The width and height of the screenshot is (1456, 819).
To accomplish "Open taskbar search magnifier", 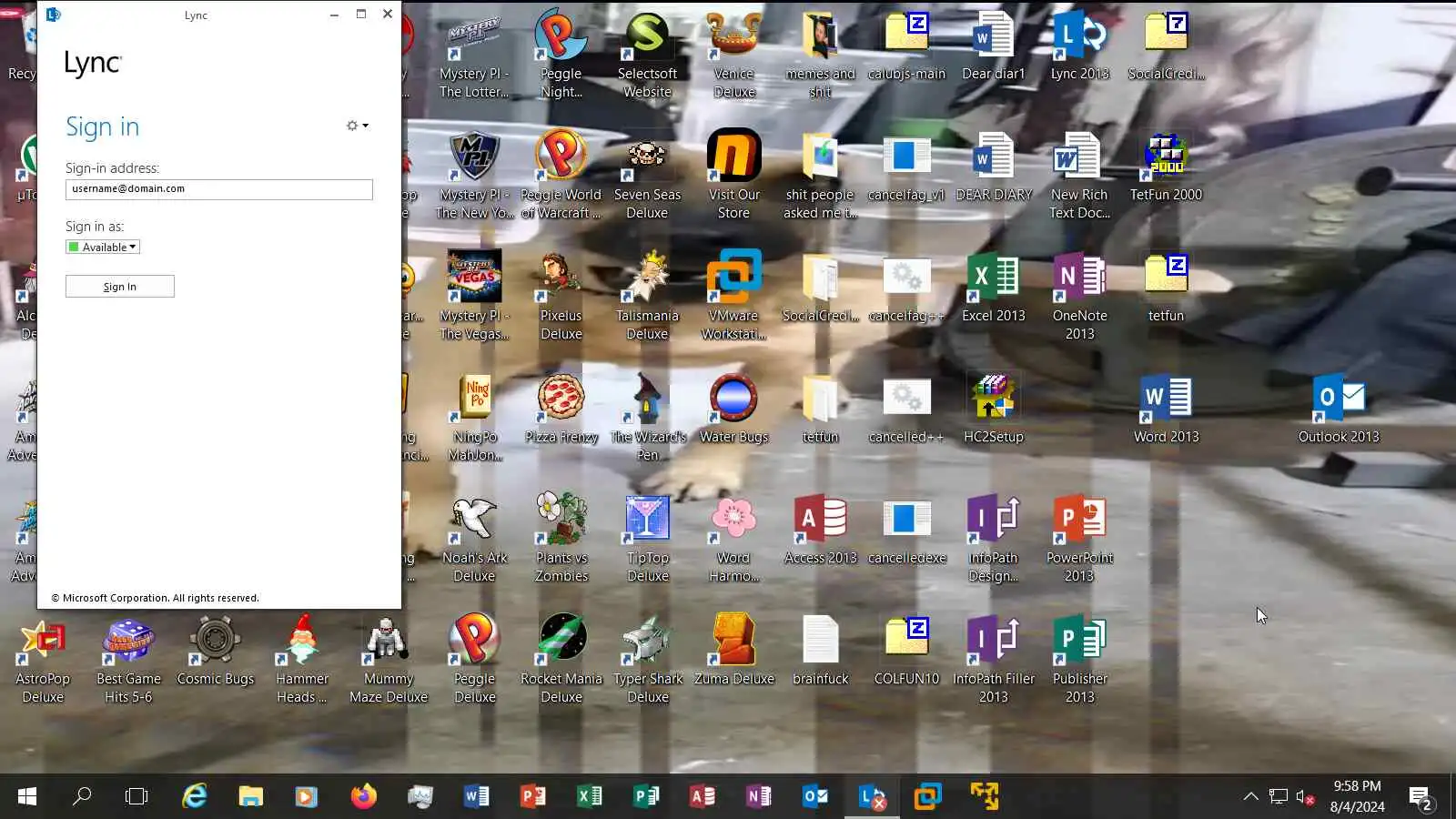I will (82, 797).
